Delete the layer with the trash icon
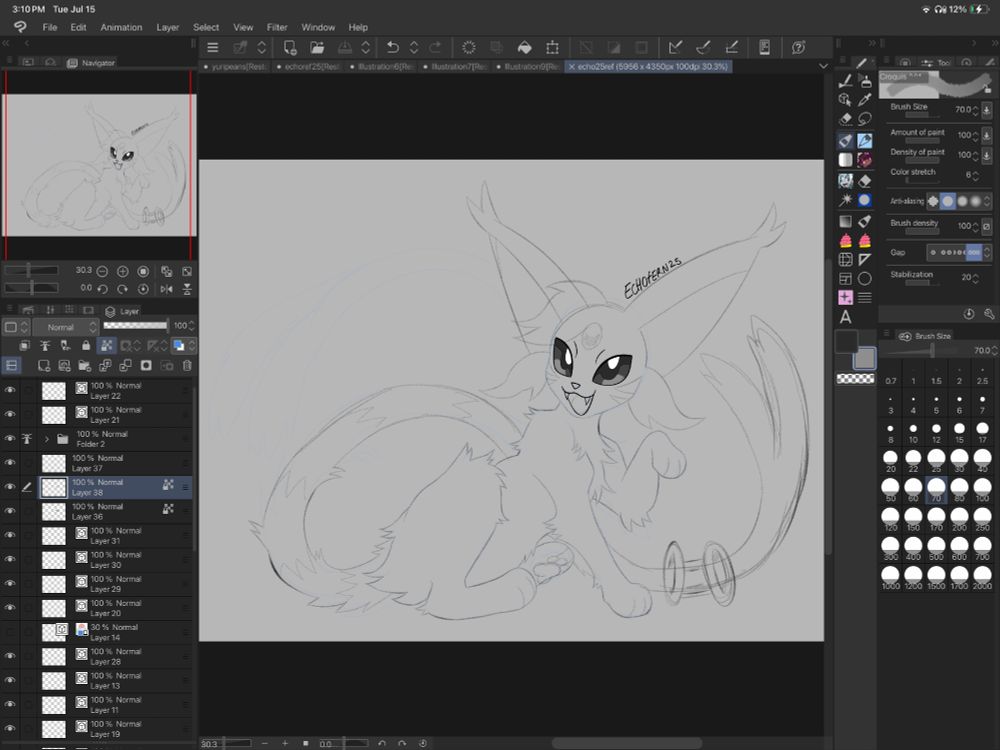Image resolution: width=1000 pixels, height=750 pixels. (187, 365)
